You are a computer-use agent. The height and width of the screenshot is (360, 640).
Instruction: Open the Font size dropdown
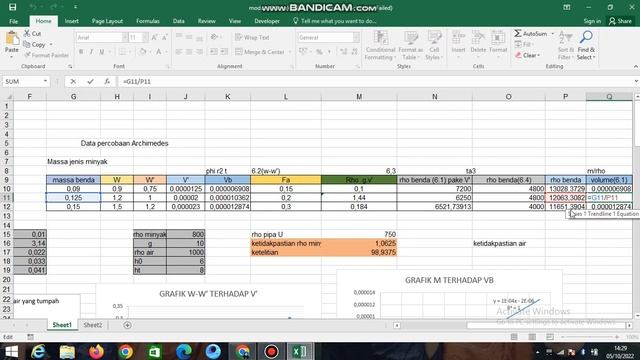point(145,38)
